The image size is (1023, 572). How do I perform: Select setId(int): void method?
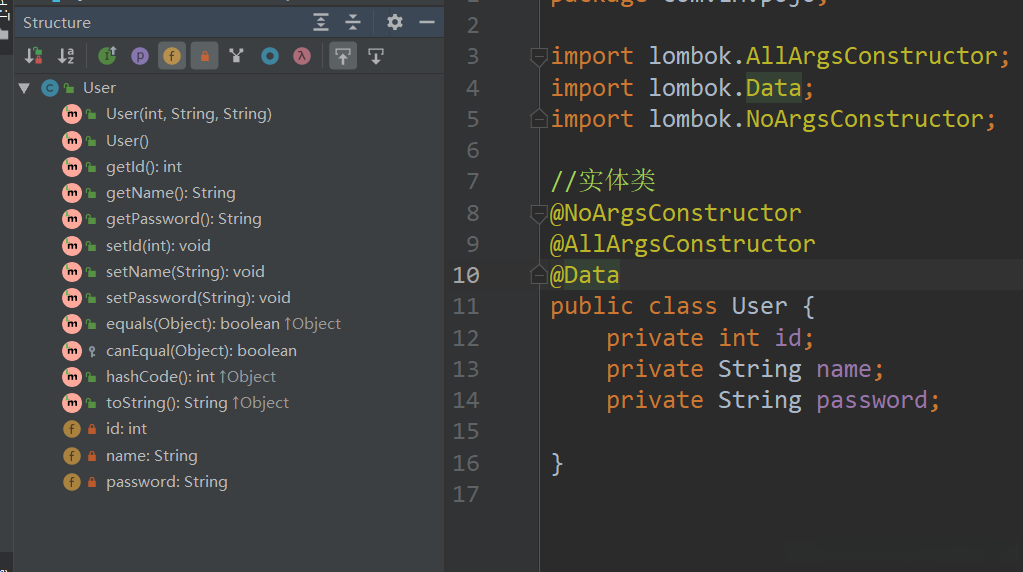point(158,246)
